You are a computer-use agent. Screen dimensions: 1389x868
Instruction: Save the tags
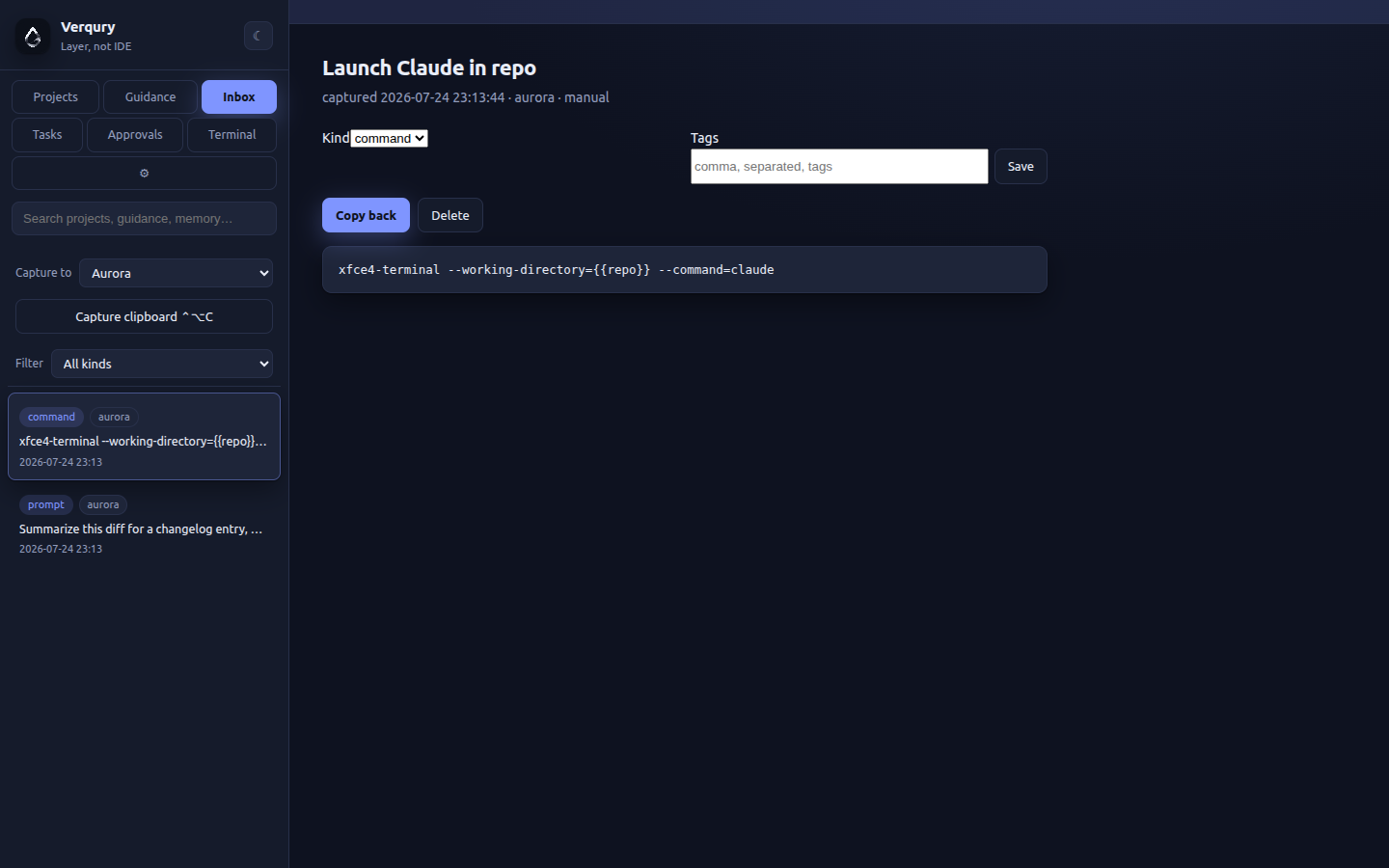(1021, 167)
